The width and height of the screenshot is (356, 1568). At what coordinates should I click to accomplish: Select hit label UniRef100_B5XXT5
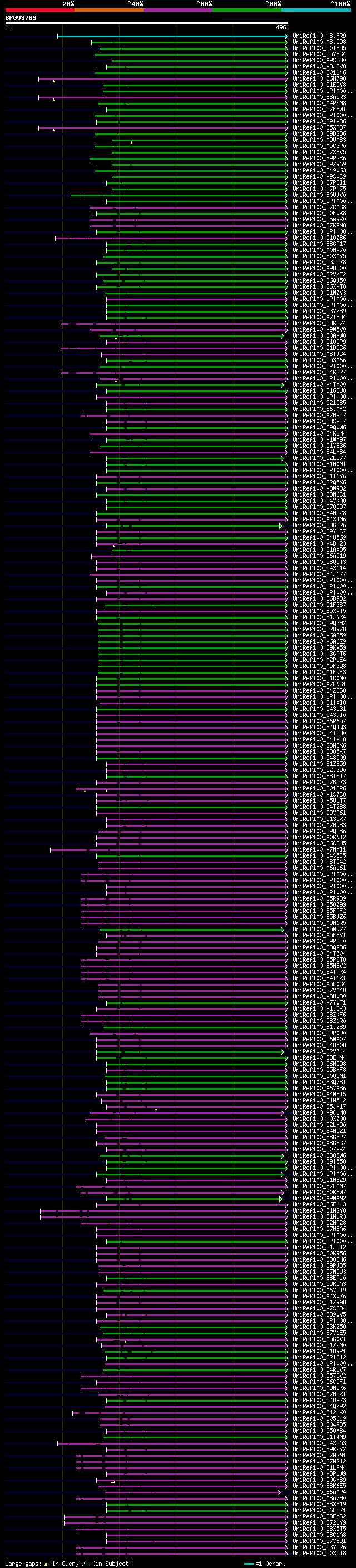[x=319, y=611]
